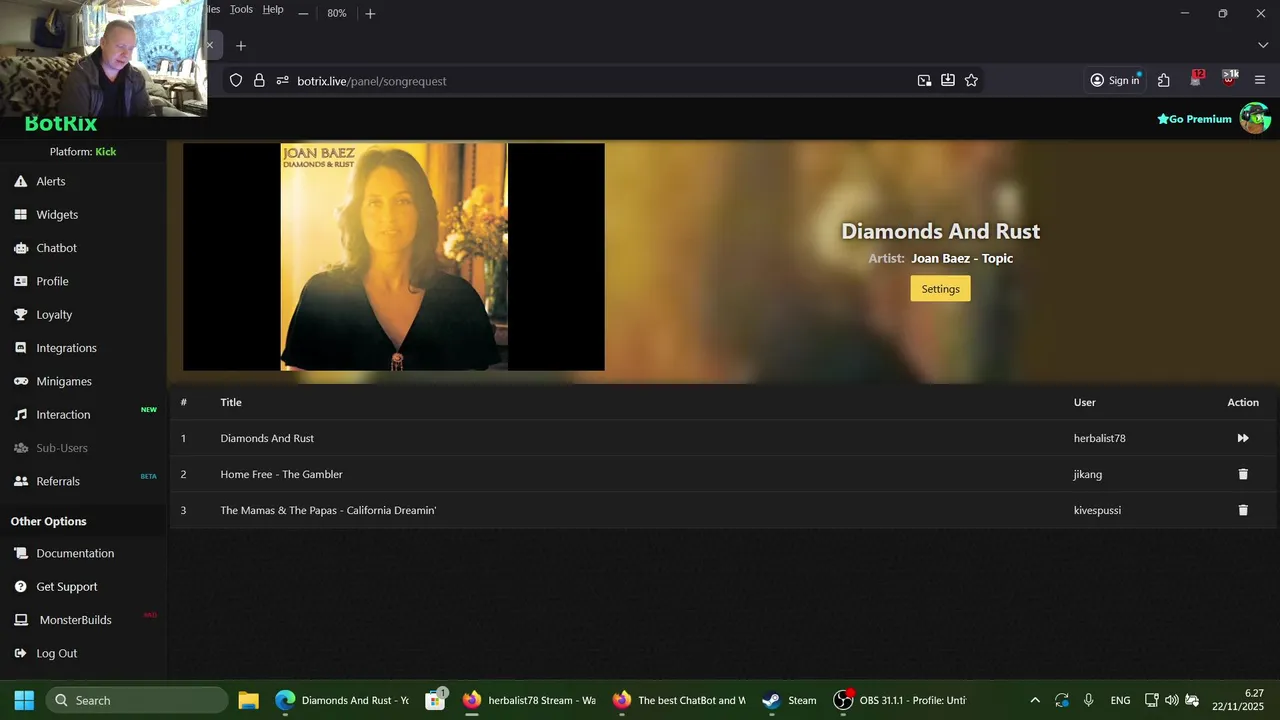This screenshot has width=1280, height=720.
Task: Click username jikang in the queue
Action: 1088,474
